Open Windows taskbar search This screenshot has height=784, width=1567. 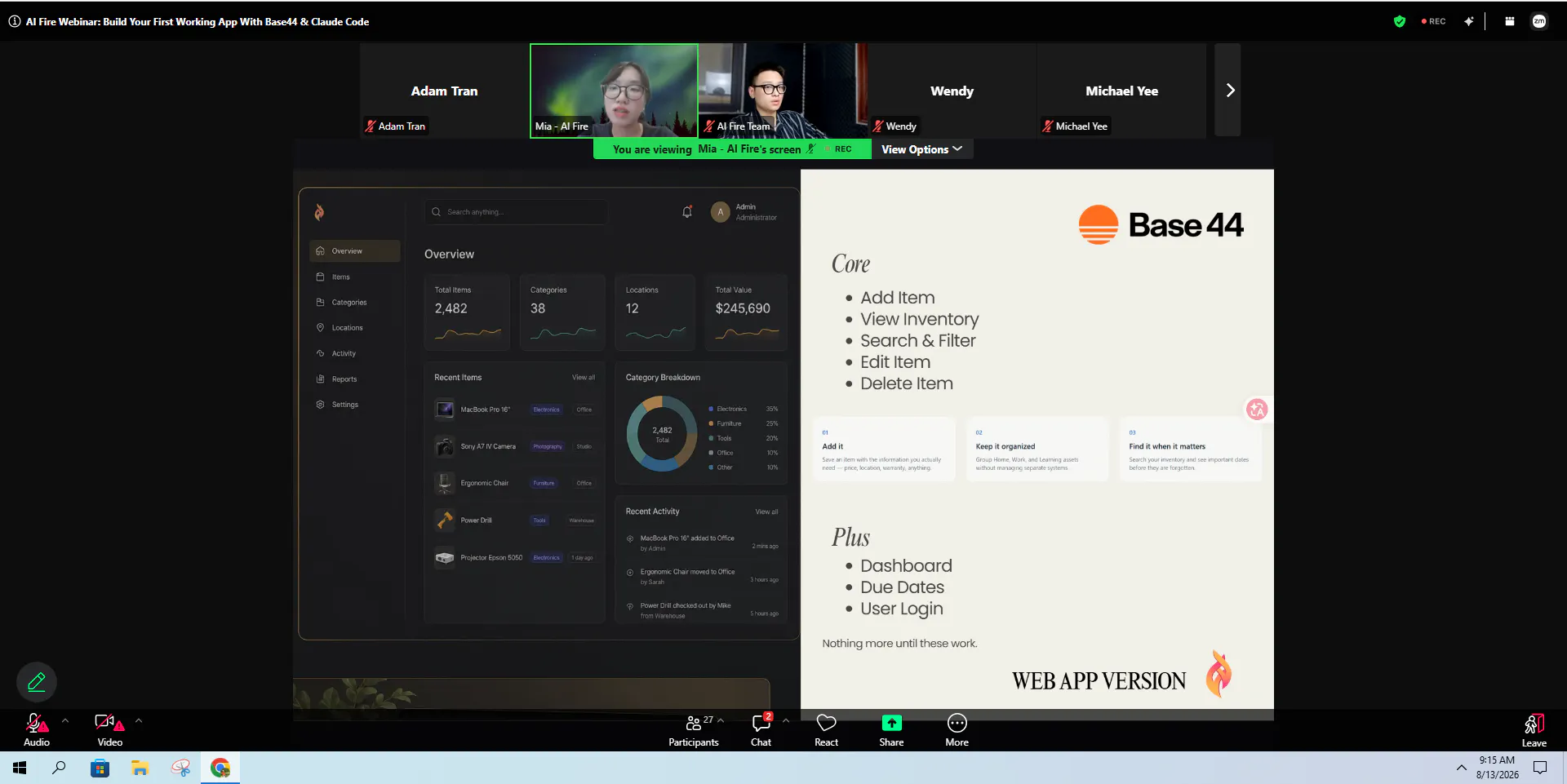tap(59, 768)
